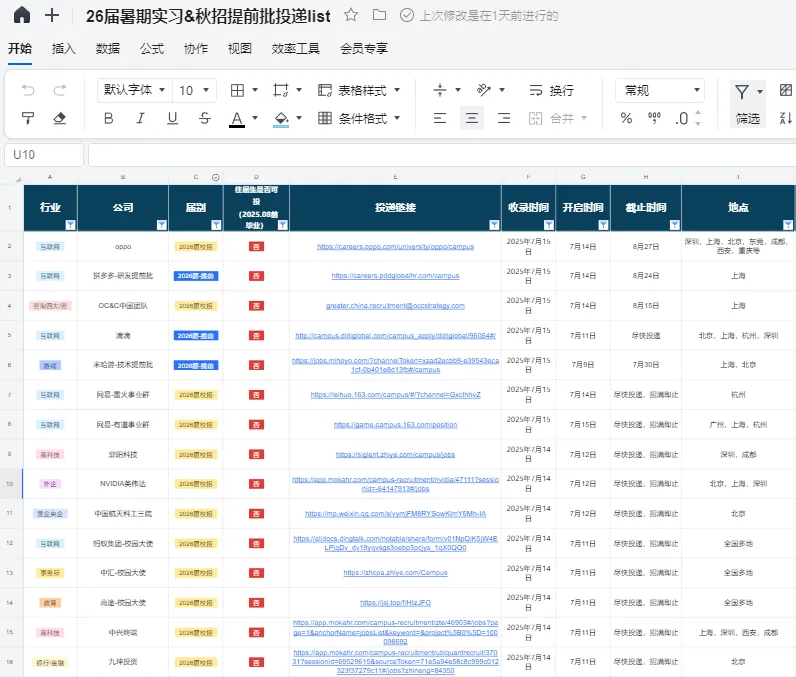796x677 pixels.
Task: Click the cell reference box U10
Action: [44, 155]
